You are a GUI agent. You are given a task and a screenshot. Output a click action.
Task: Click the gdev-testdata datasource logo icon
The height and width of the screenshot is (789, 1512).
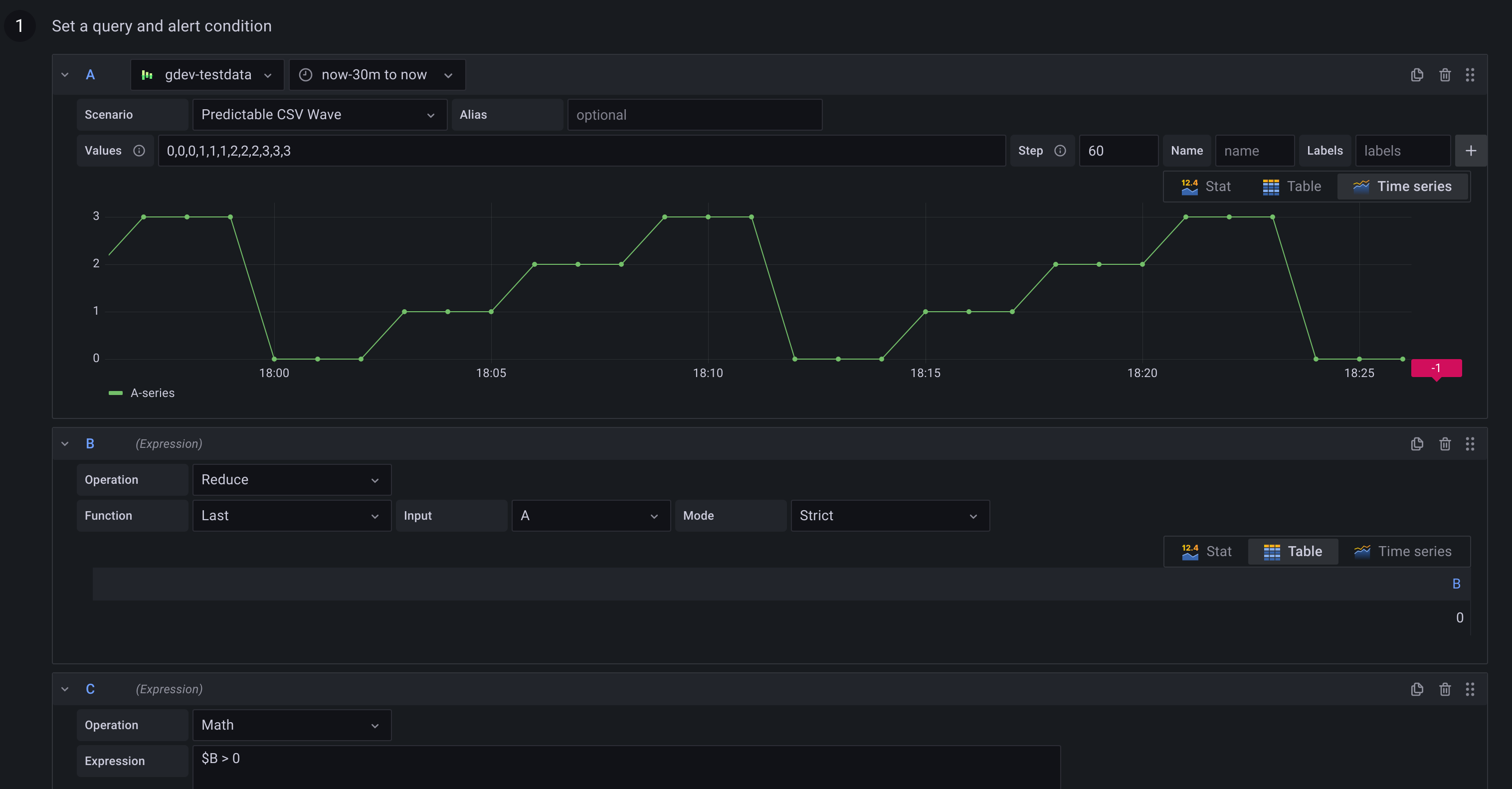tap(147, 74)
